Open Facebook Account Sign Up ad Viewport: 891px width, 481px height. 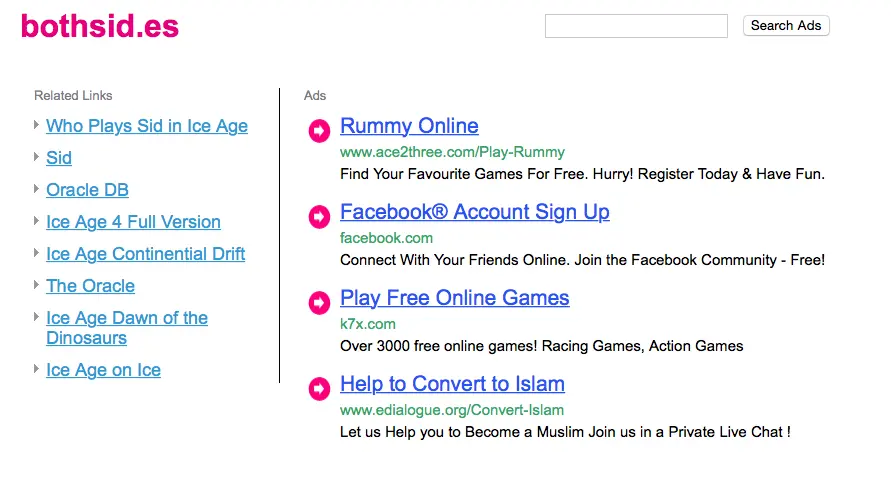[474, 212]
